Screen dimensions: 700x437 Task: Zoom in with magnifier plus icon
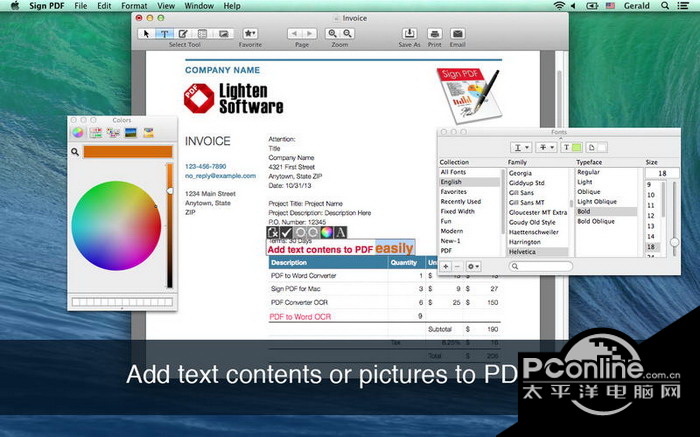click(332, 33)
